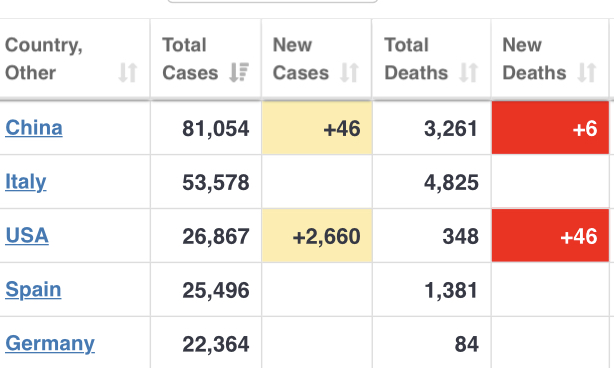
Task: Click the New Deaths column header
Action: click(x=550, y=58)
